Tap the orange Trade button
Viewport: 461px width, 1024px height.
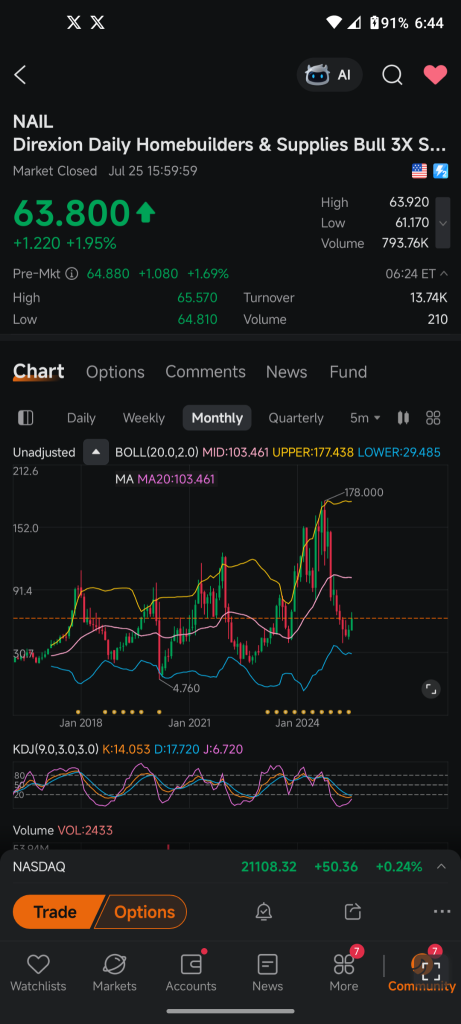coord(55,912)
